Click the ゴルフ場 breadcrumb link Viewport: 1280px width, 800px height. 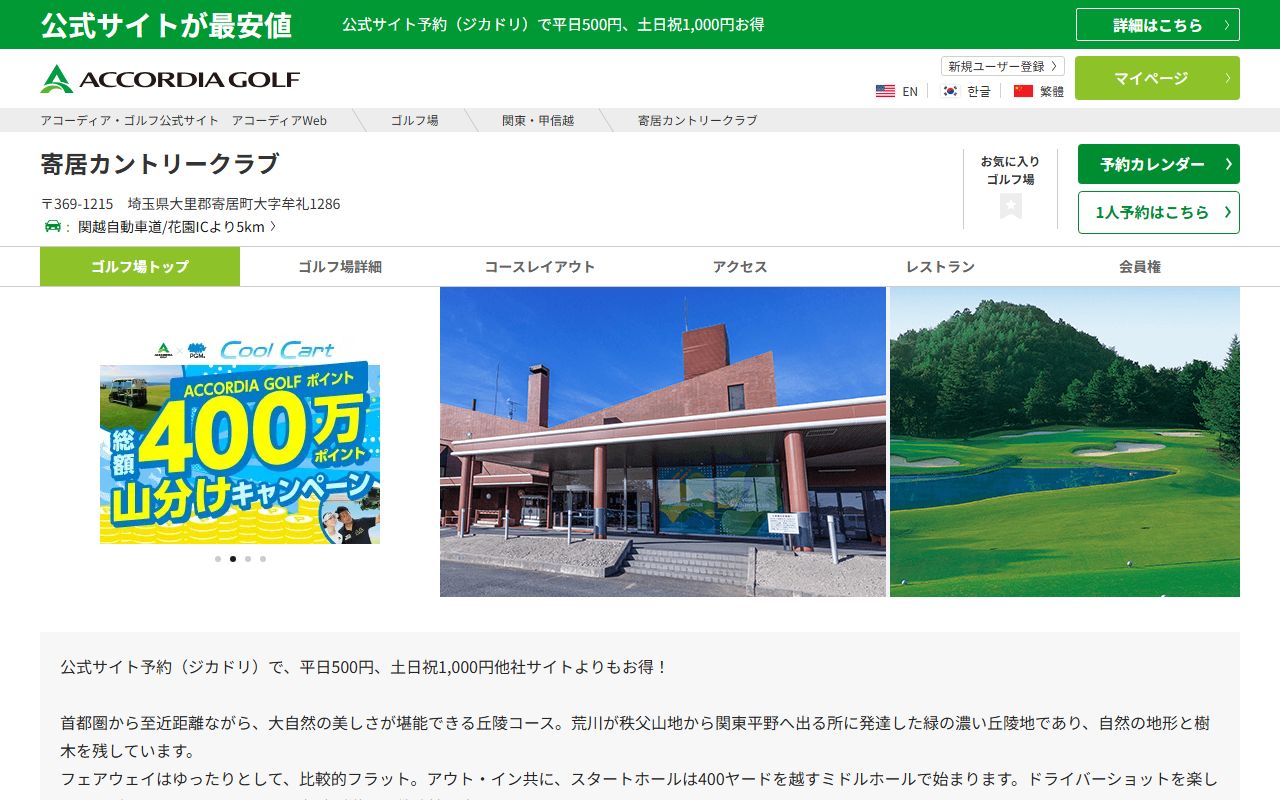pyautogui.click(x=414, y=120)
